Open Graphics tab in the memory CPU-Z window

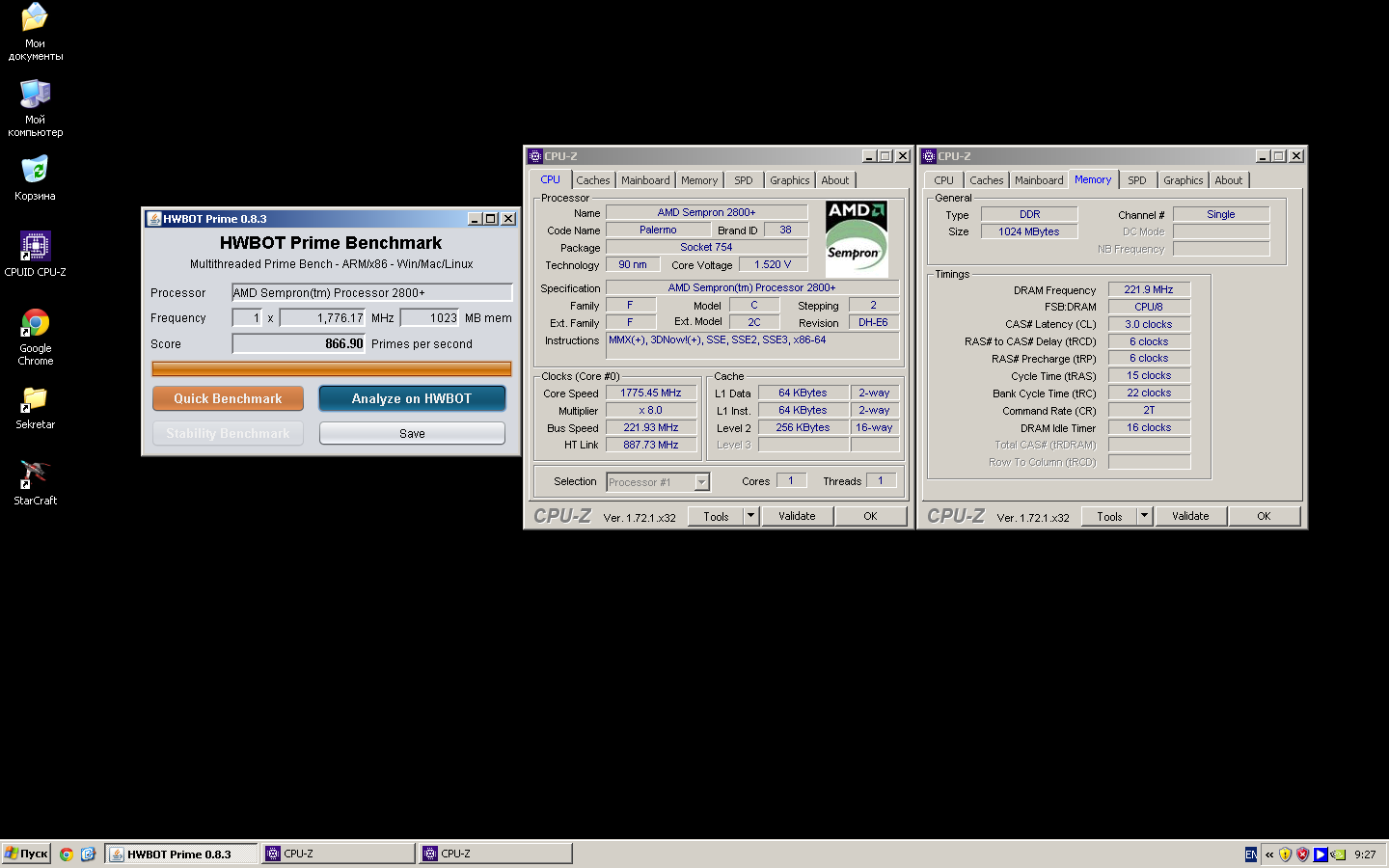[1184, 180]
